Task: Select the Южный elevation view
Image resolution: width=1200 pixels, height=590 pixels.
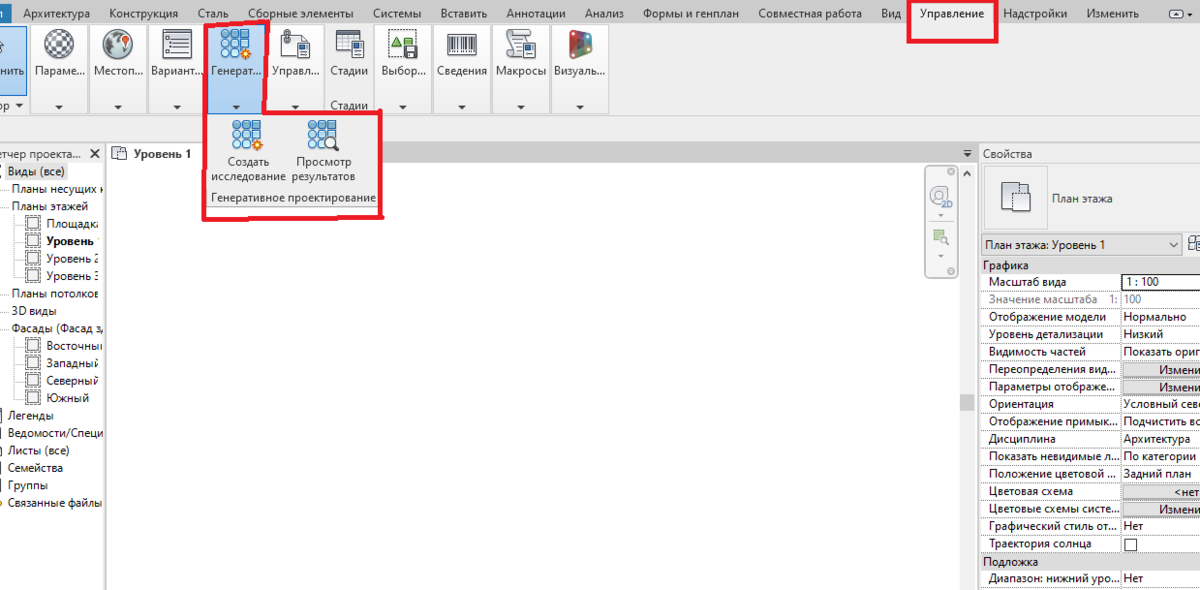Action: pyautogui.click(x=67, y=398)
